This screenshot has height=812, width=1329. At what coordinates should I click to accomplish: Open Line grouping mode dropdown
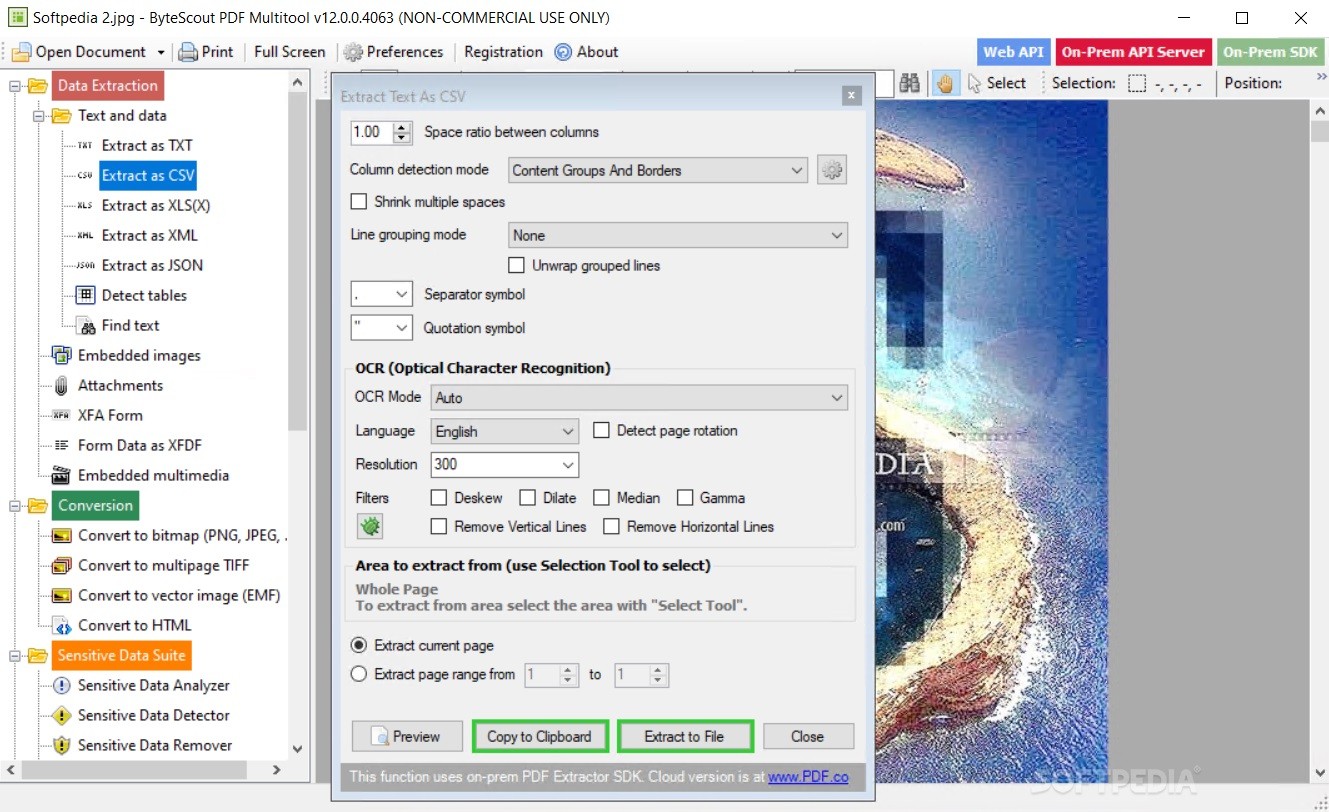coord(677,236)
